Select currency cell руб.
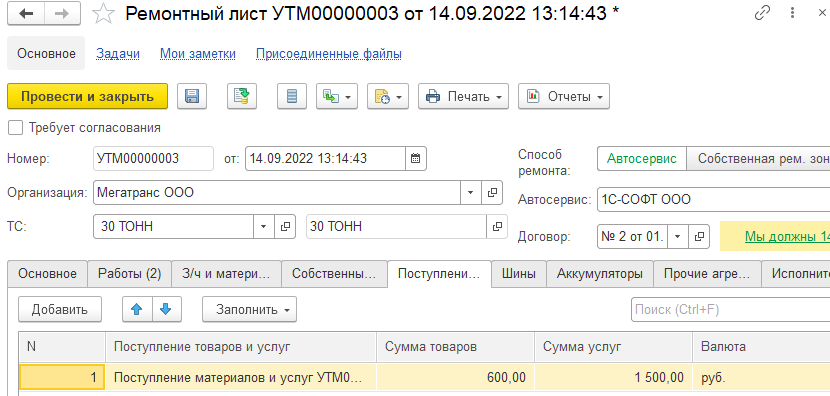Screen dimensions: 830x396 [761, 378]
